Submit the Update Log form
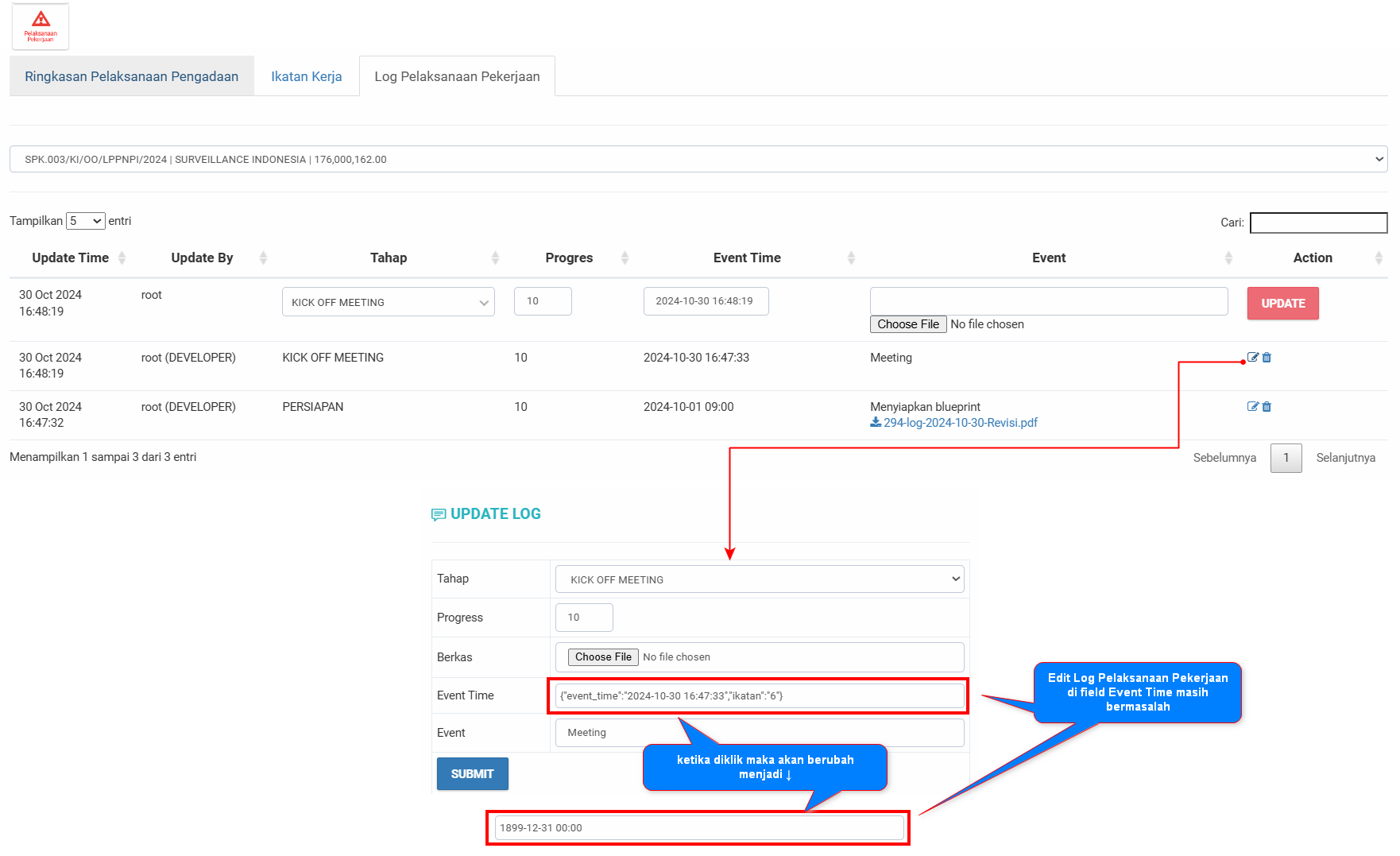This screenshot has height=856, width=1400. 472,774
